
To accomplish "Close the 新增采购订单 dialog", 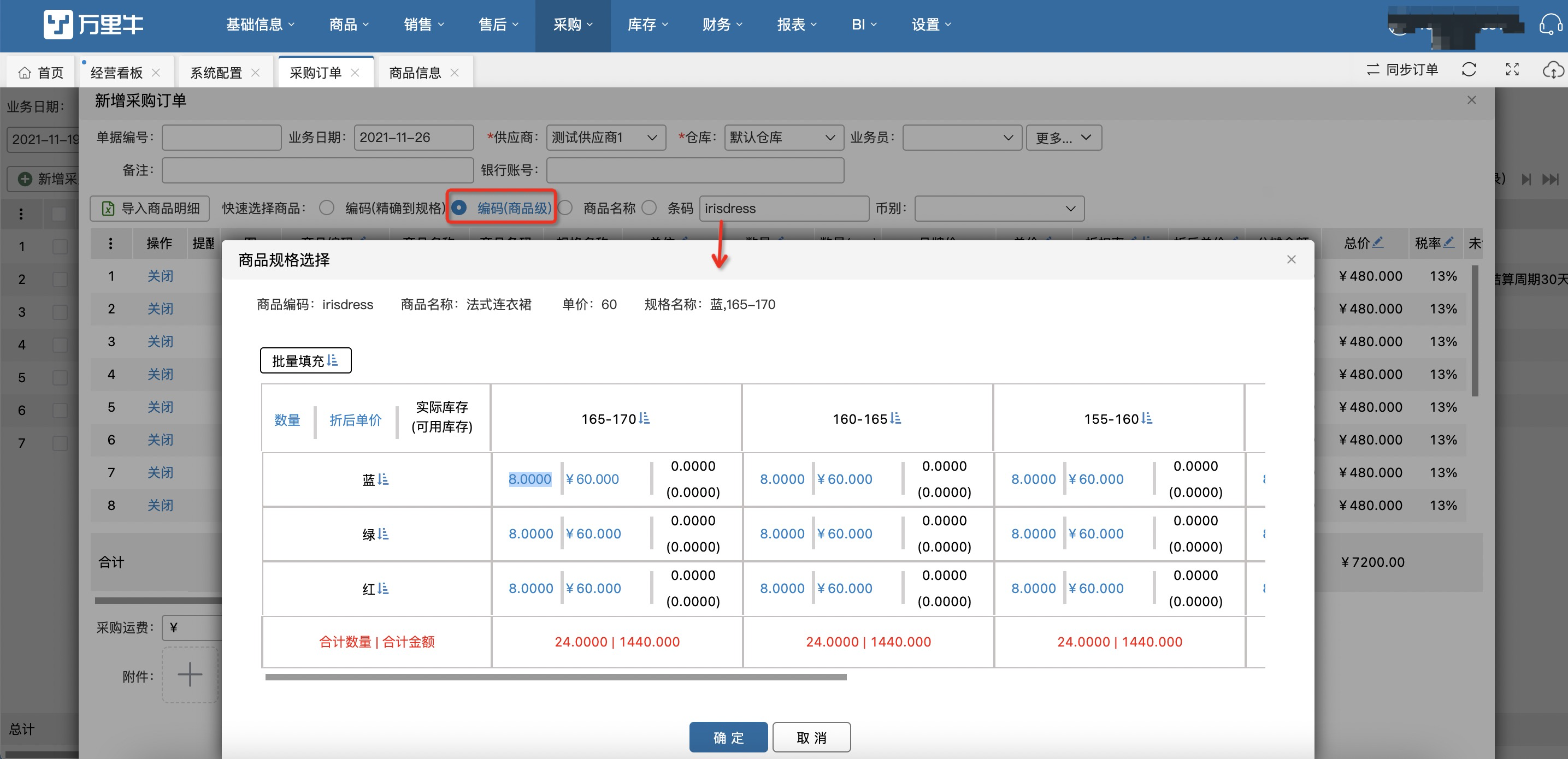I will (1471, 100).
